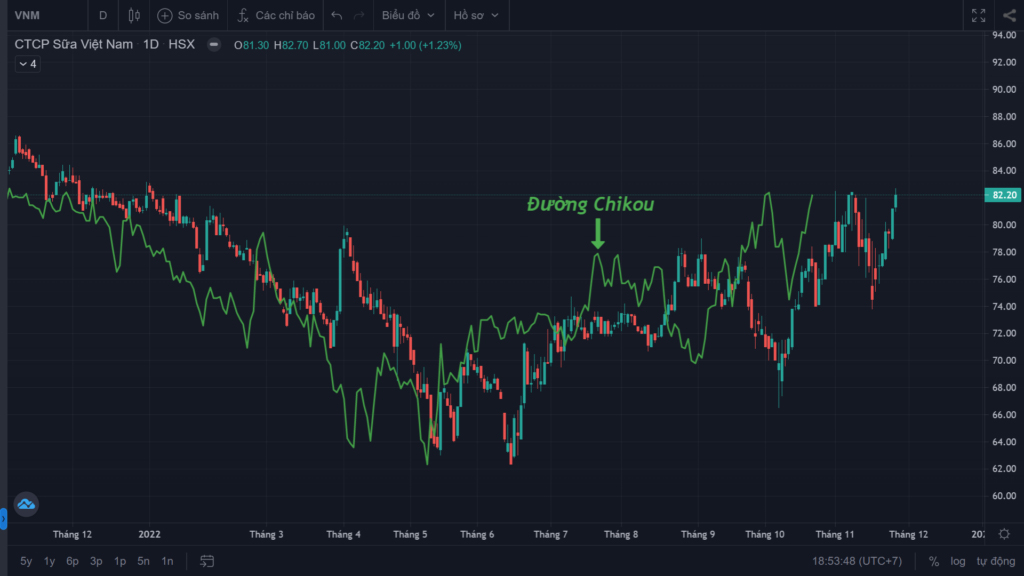Click the 60.00 price axis label

(x=1004, y=496)
